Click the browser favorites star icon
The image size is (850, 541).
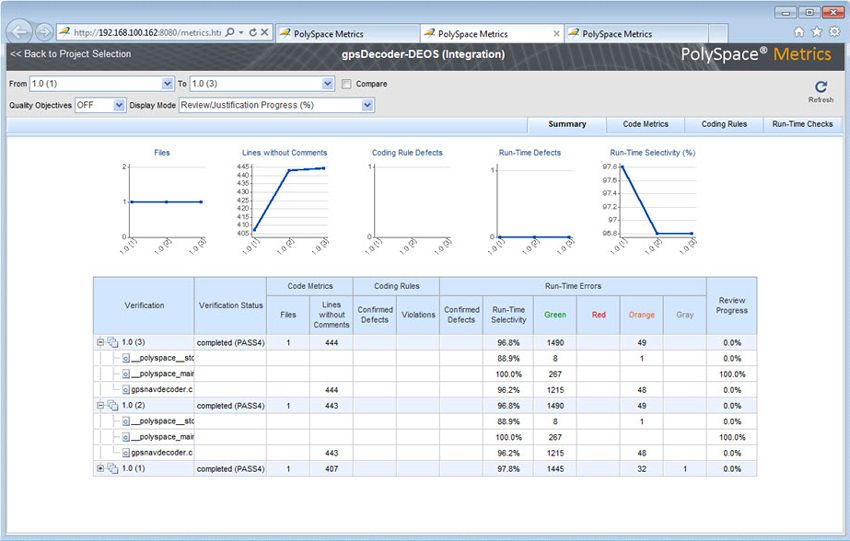tap(817, 32)
